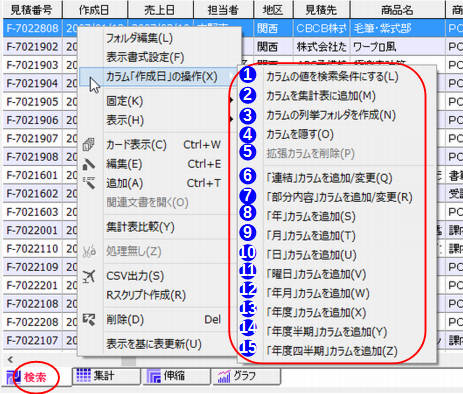The image size is (463, 394).
Task: Click the 商品名 column header
Action: click(x=398, y=10)
